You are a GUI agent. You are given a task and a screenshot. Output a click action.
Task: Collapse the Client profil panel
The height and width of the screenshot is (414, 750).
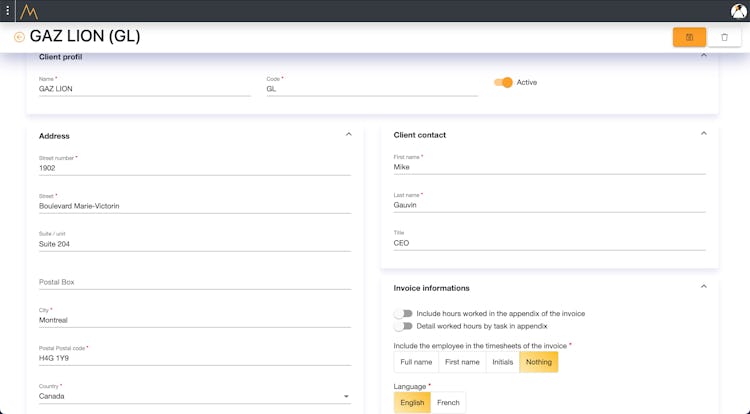703,56
